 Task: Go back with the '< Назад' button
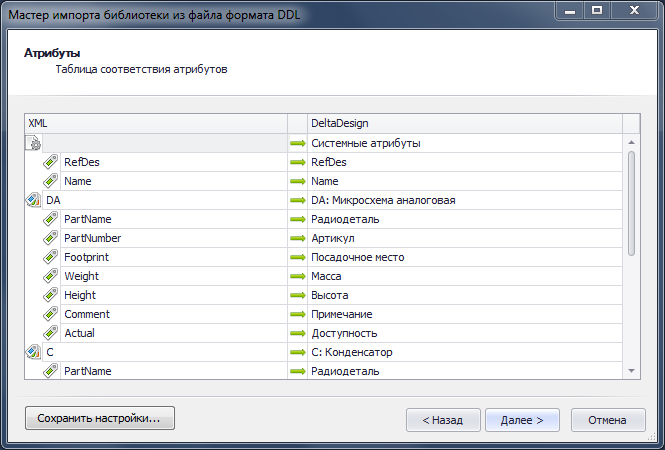(443, 420)
